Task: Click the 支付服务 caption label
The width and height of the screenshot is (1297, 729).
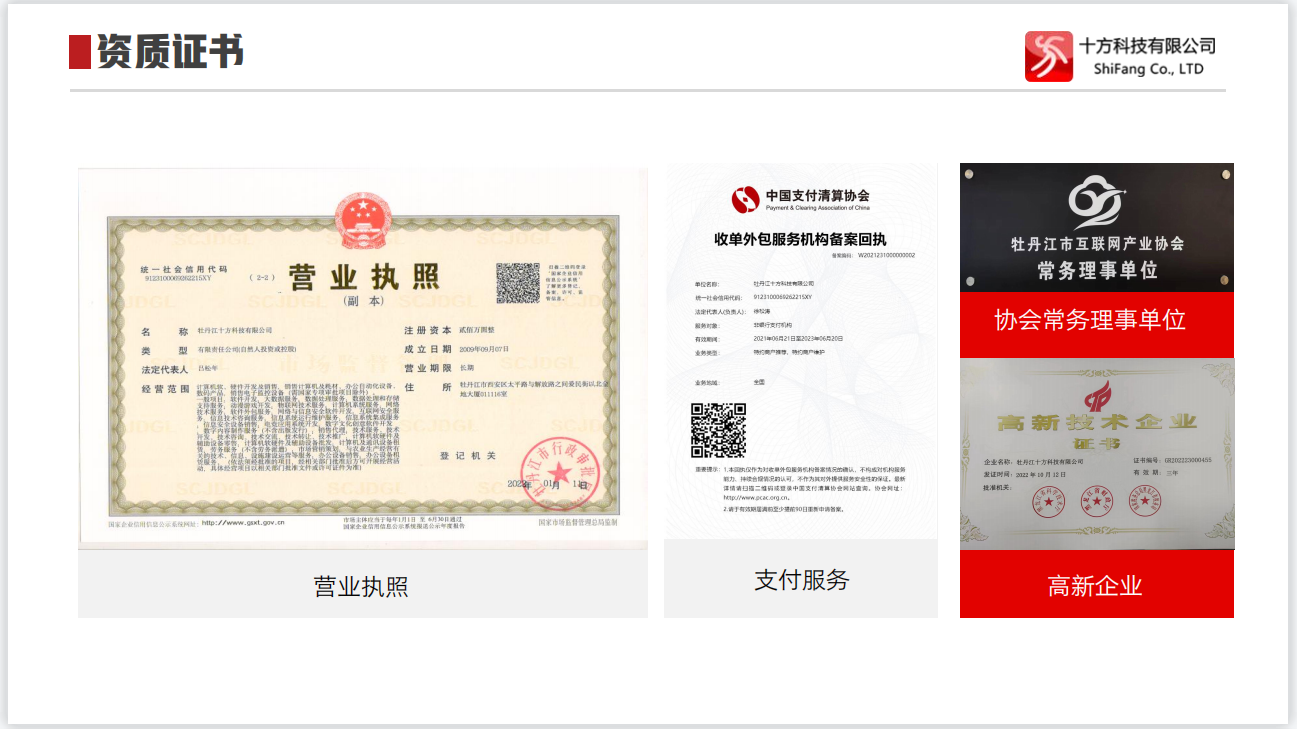Action: 801,580
